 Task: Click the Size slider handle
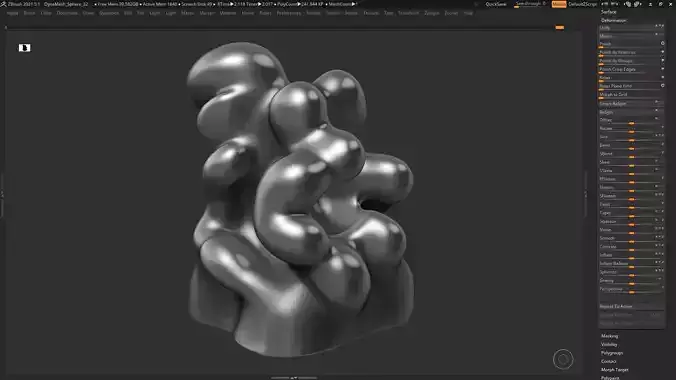[631, 140]
